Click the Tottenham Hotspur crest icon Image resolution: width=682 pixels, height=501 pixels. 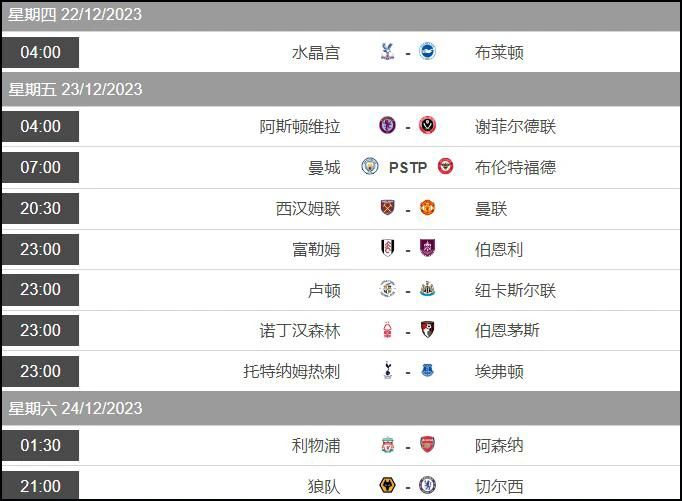(x=388, y=370)
